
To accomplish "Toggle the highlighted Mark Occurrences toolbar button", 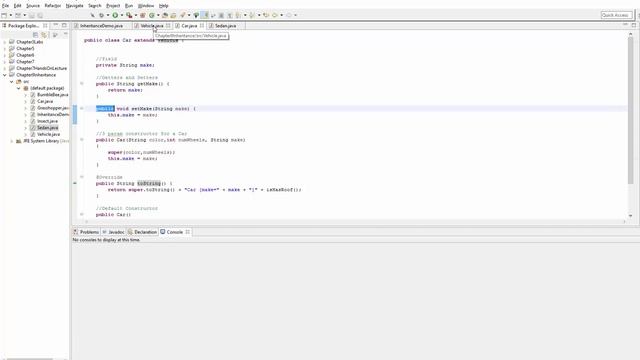I will (205, 15).
